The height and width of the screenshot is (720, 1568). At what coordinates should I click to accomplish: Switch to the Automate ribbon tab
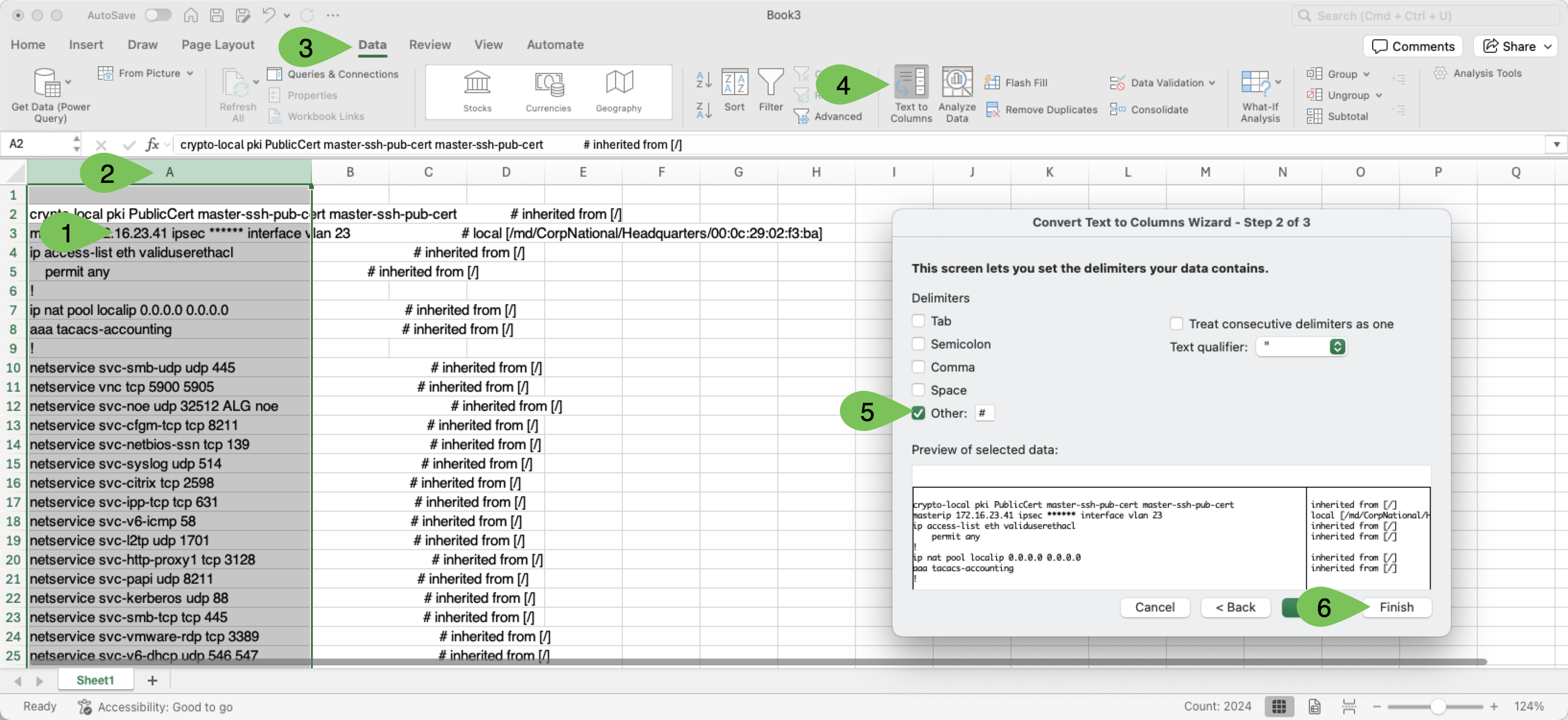[x=555, y=45]
